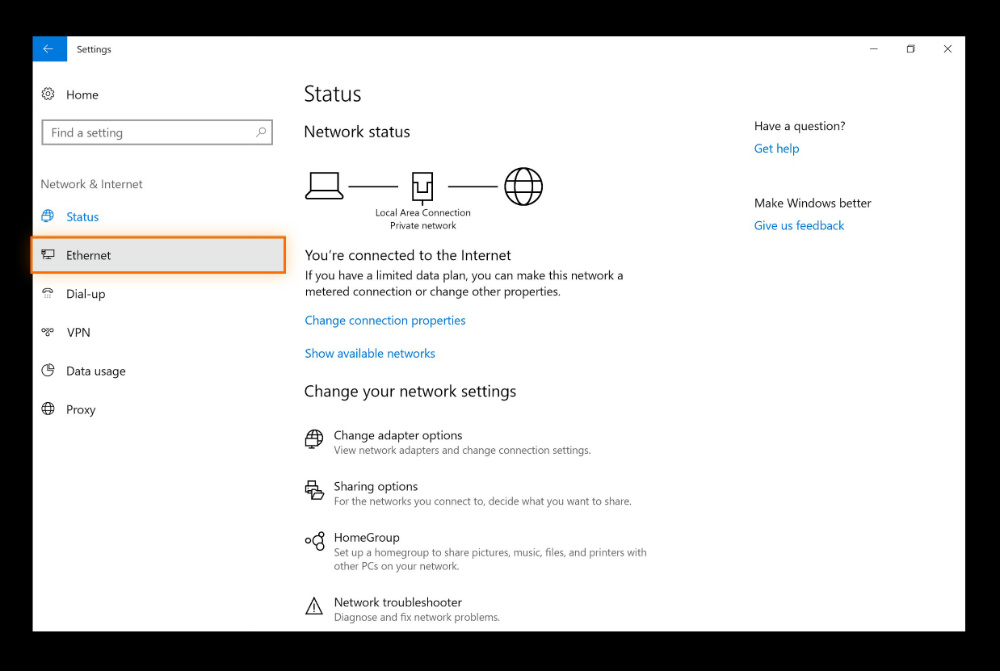This screenshot has height=671, width=1000.
Task: Close the Settings window
Action: pos(948,49)
